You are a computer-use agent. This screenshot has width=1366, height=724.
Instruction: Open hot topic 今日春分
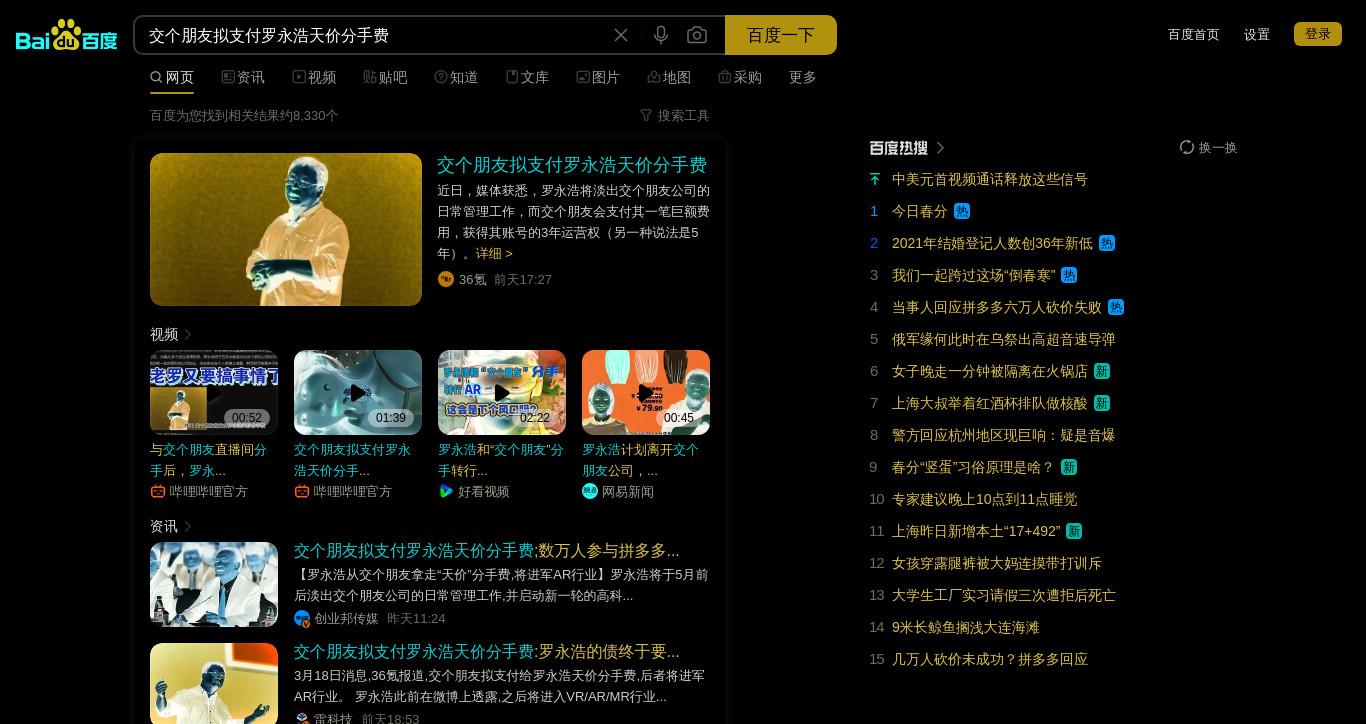coord(919,211)
